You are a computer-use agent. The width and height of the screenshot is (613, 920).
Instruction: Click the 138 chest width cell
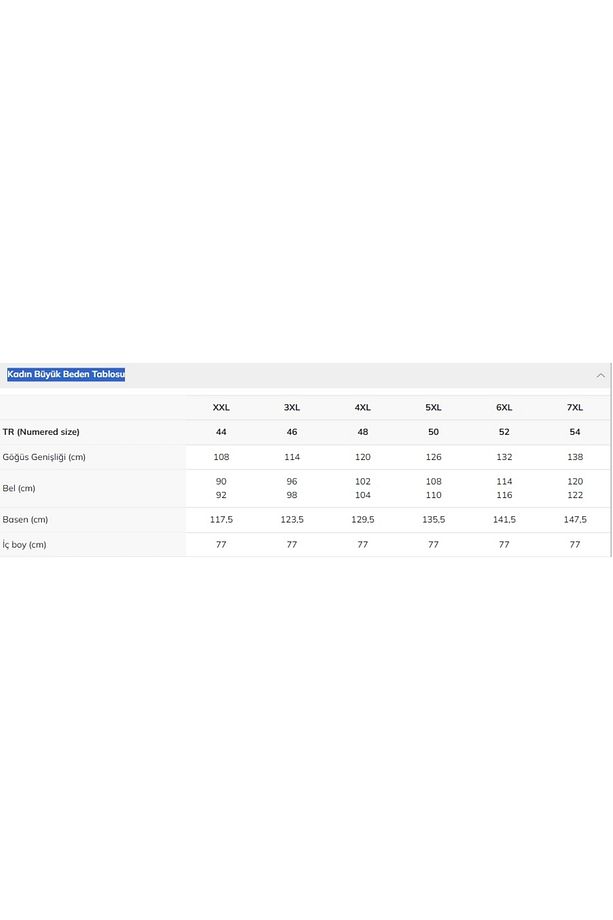pos(575,457)
